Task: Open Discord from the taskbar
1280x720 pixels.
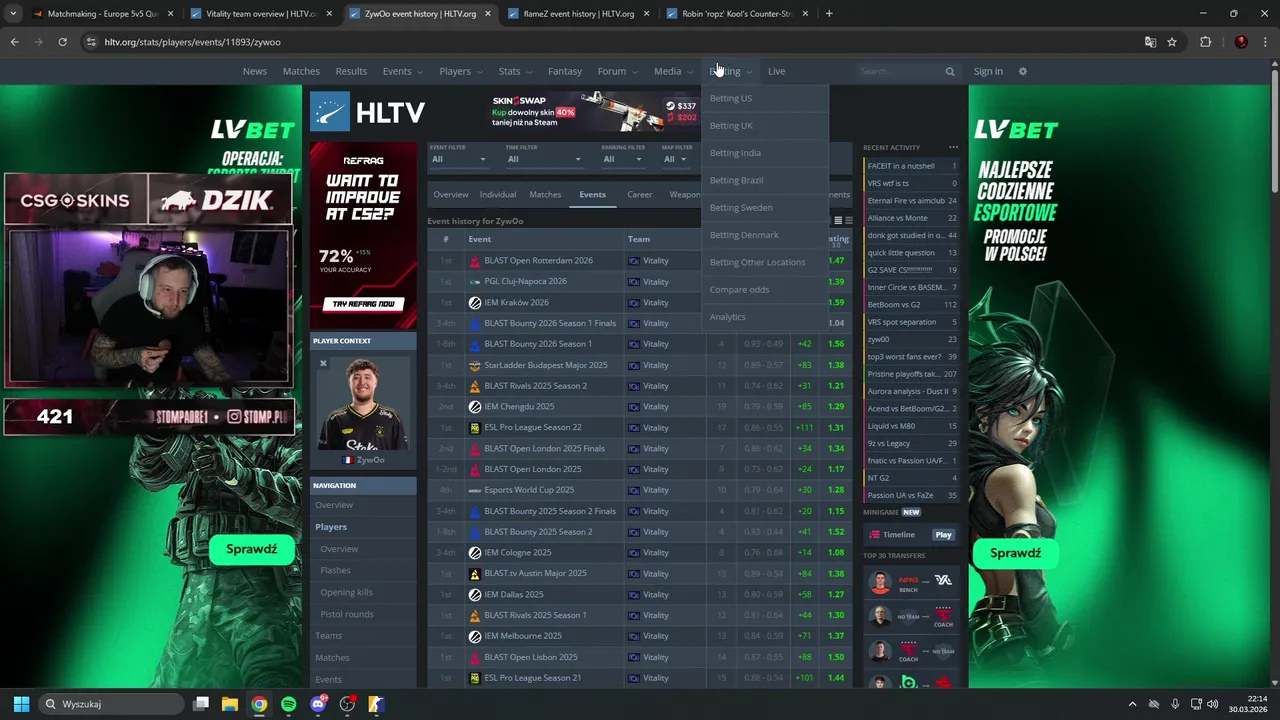Action: (318, 704)
